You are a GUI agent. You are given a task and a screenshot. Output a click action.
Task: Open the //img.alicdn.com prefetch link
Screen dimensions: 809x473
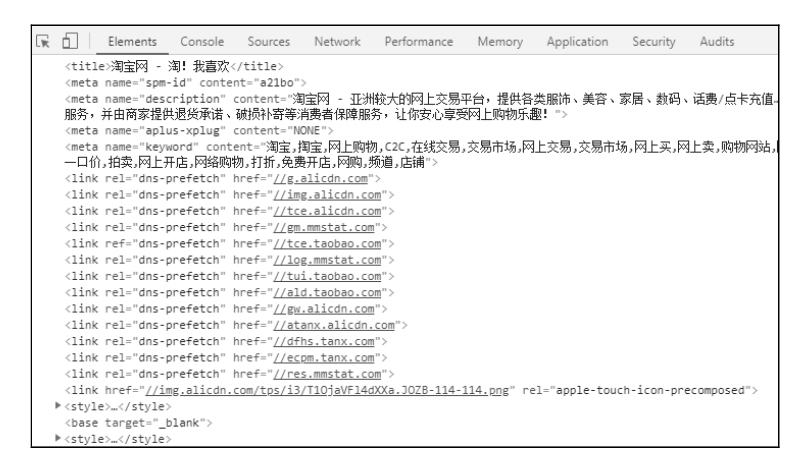327,195
